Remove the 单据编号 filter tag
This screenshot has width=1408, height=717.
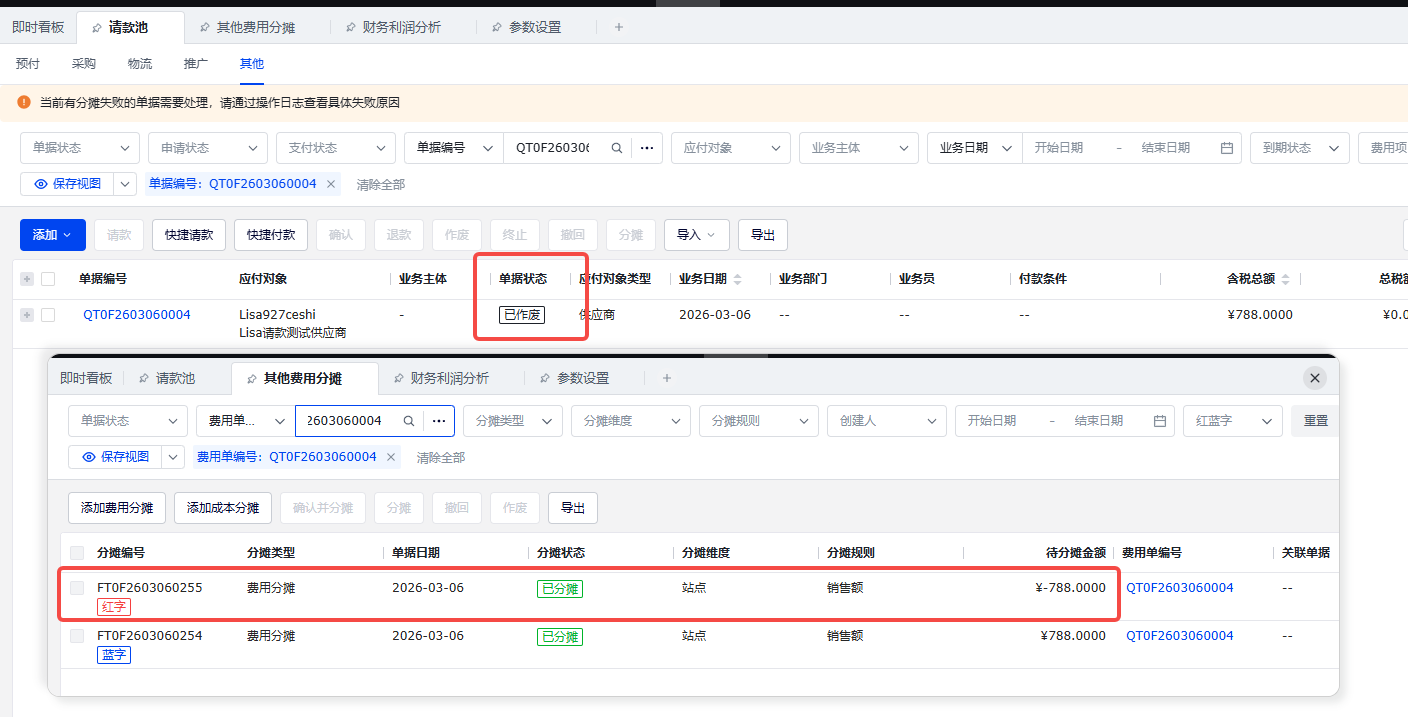[x=331, y=184]
